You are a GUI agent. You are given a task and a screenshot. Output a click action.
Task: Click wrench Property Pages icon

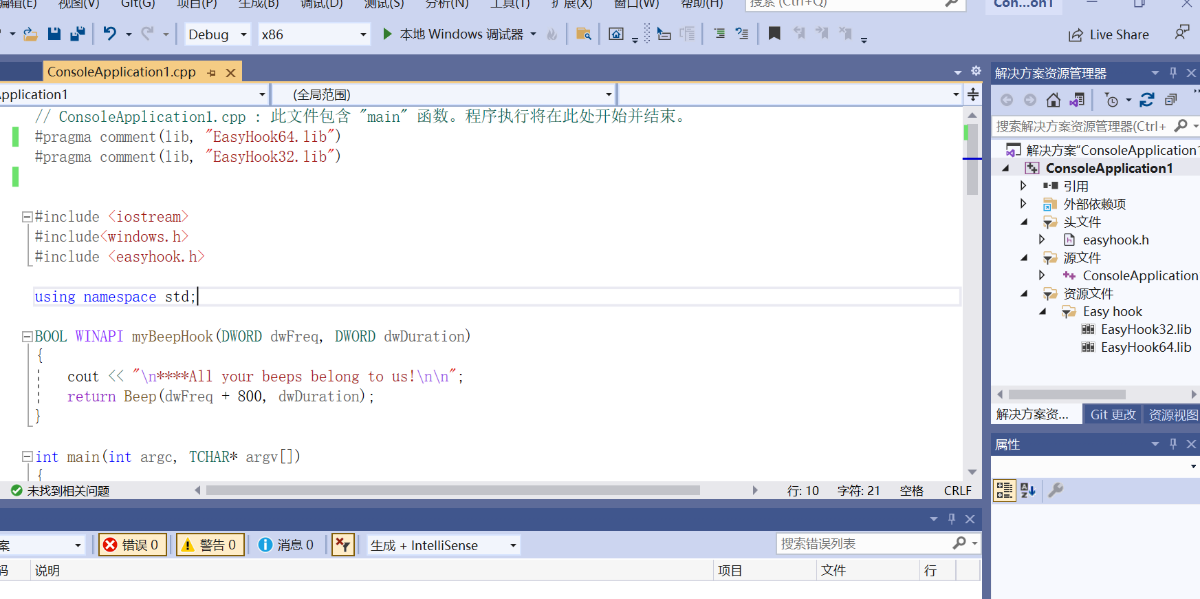pyautogui.click(x=1055, y=490)
